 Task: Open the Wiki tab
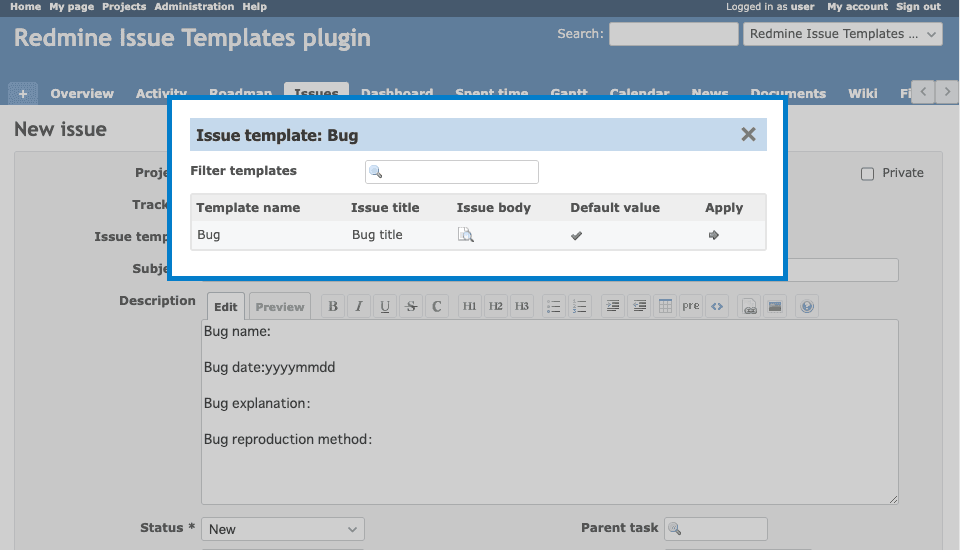coord(862,93)
